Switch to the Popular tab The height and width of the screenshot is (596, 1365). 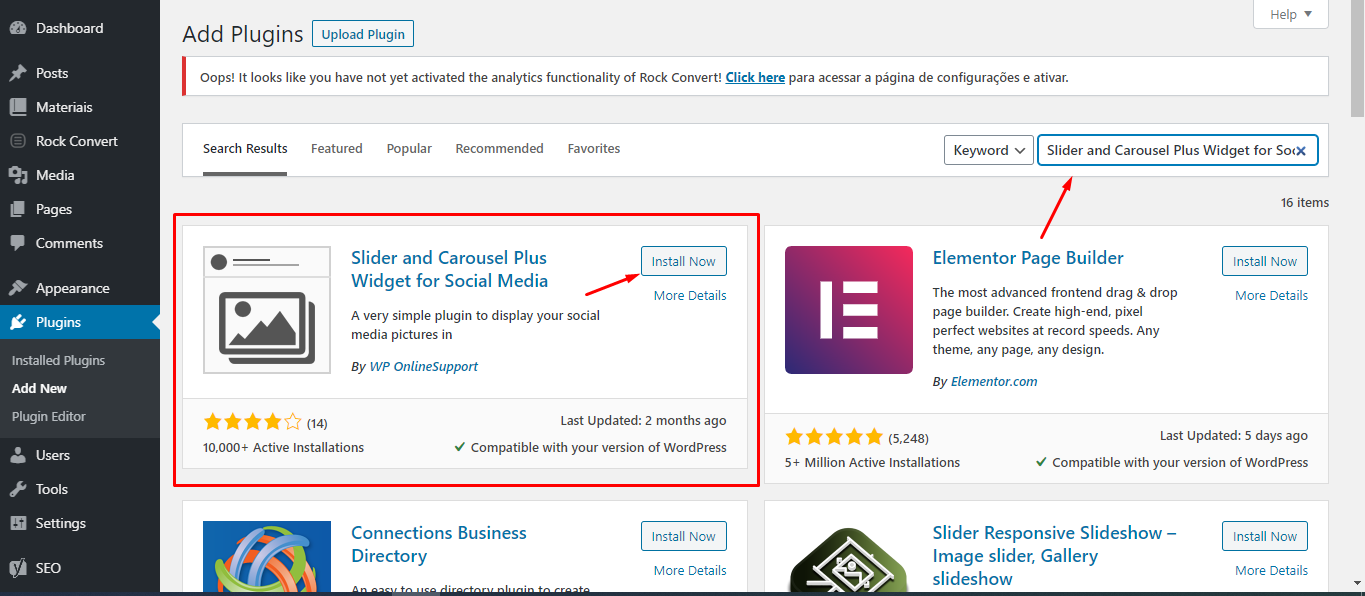pos(409,149)
